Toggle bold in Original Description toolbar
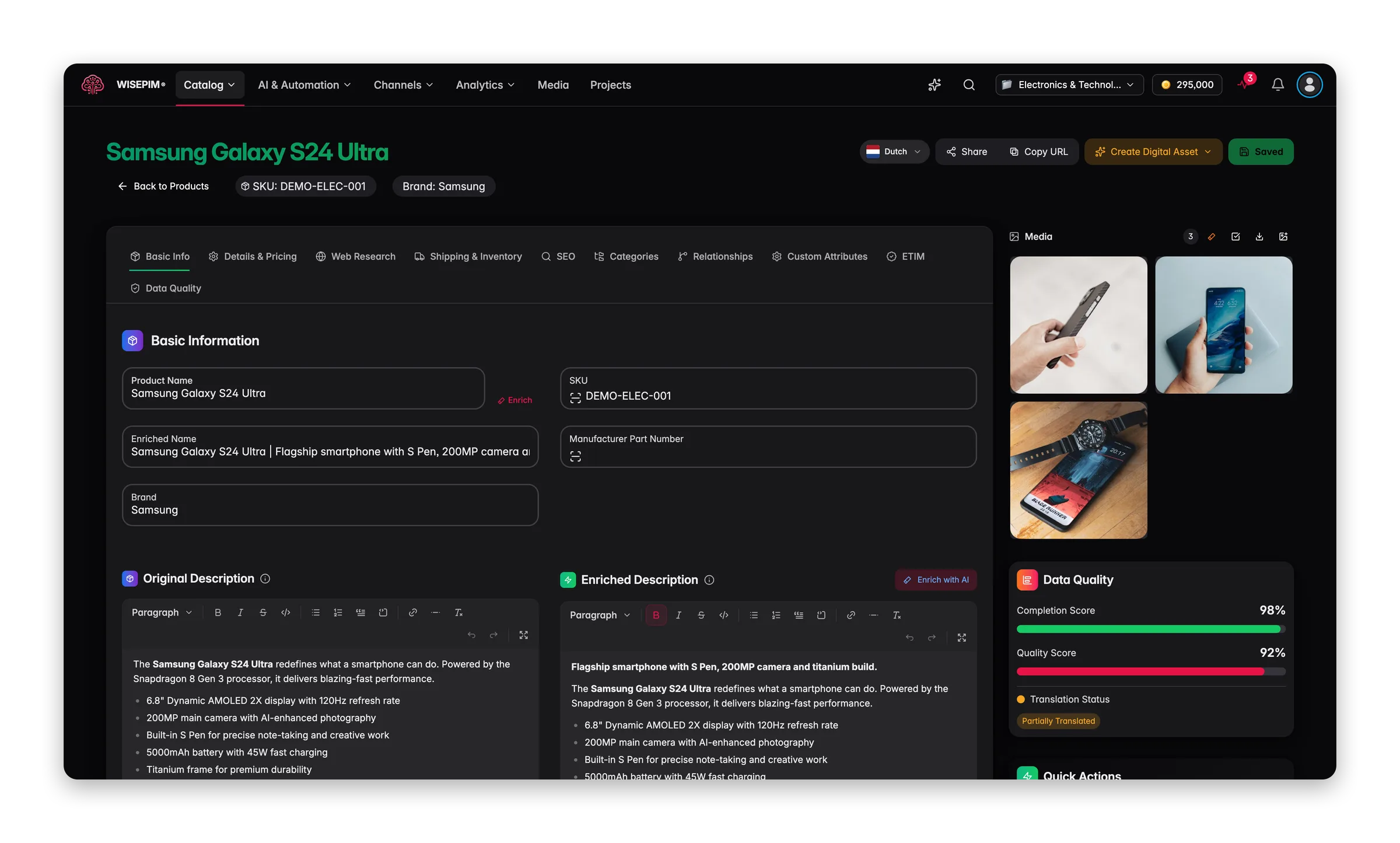The height and width of the screenshot is (843, 1400). pos(218,613)
